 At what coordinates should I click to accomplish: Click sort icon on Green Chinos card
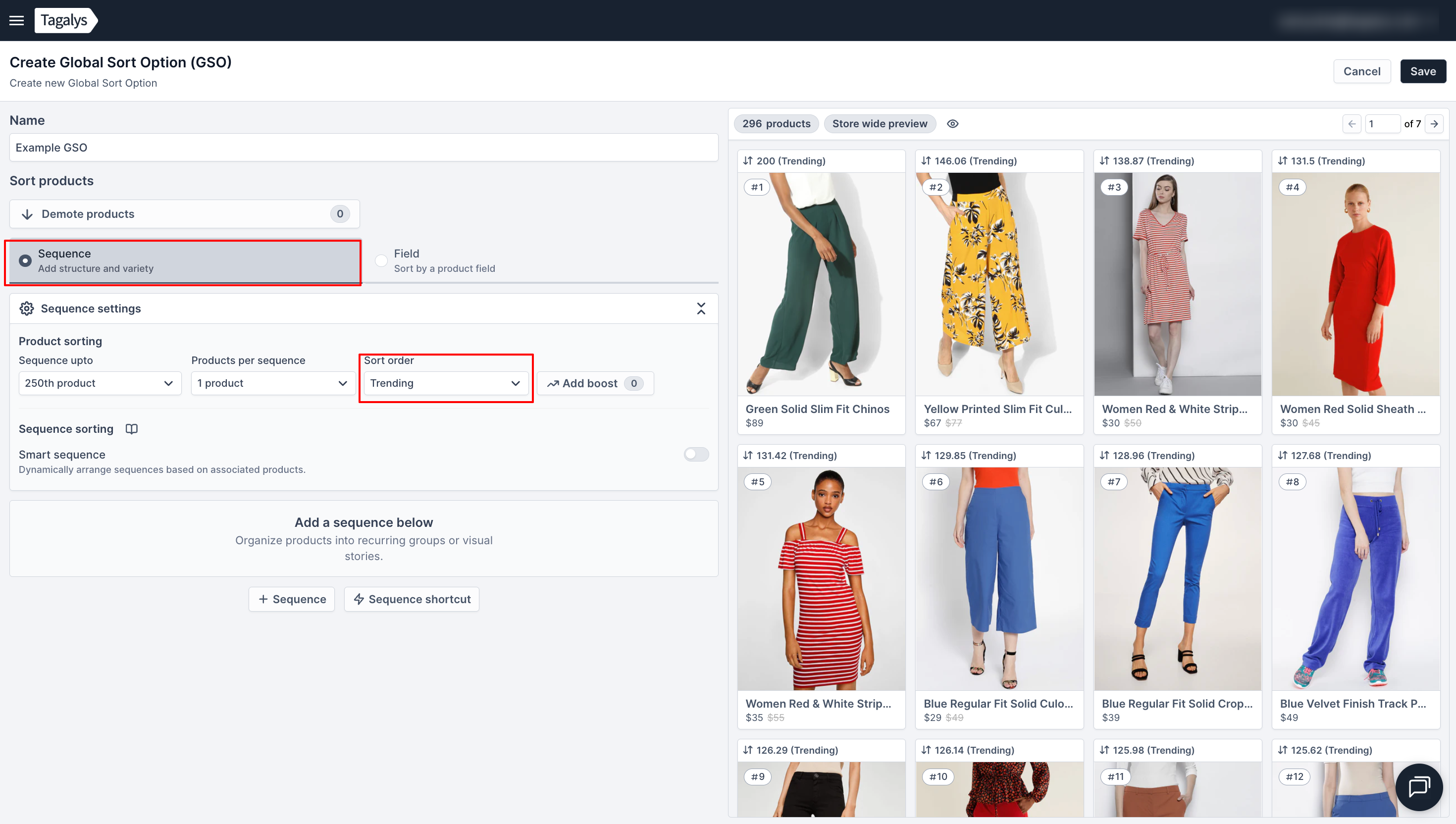pyautogui.click(x=747, y=161)
